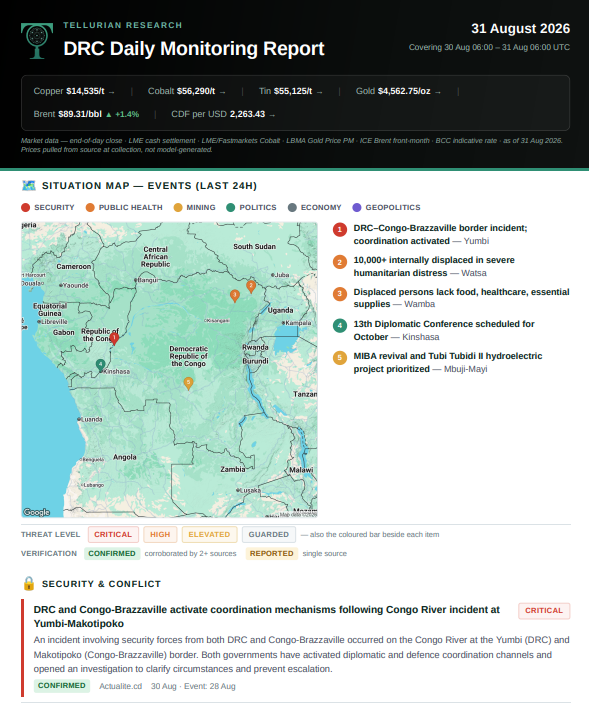The width and height of the screenshot is (589, 709).
Task: Click the SECURITY legend label
Action: point(54,208)
